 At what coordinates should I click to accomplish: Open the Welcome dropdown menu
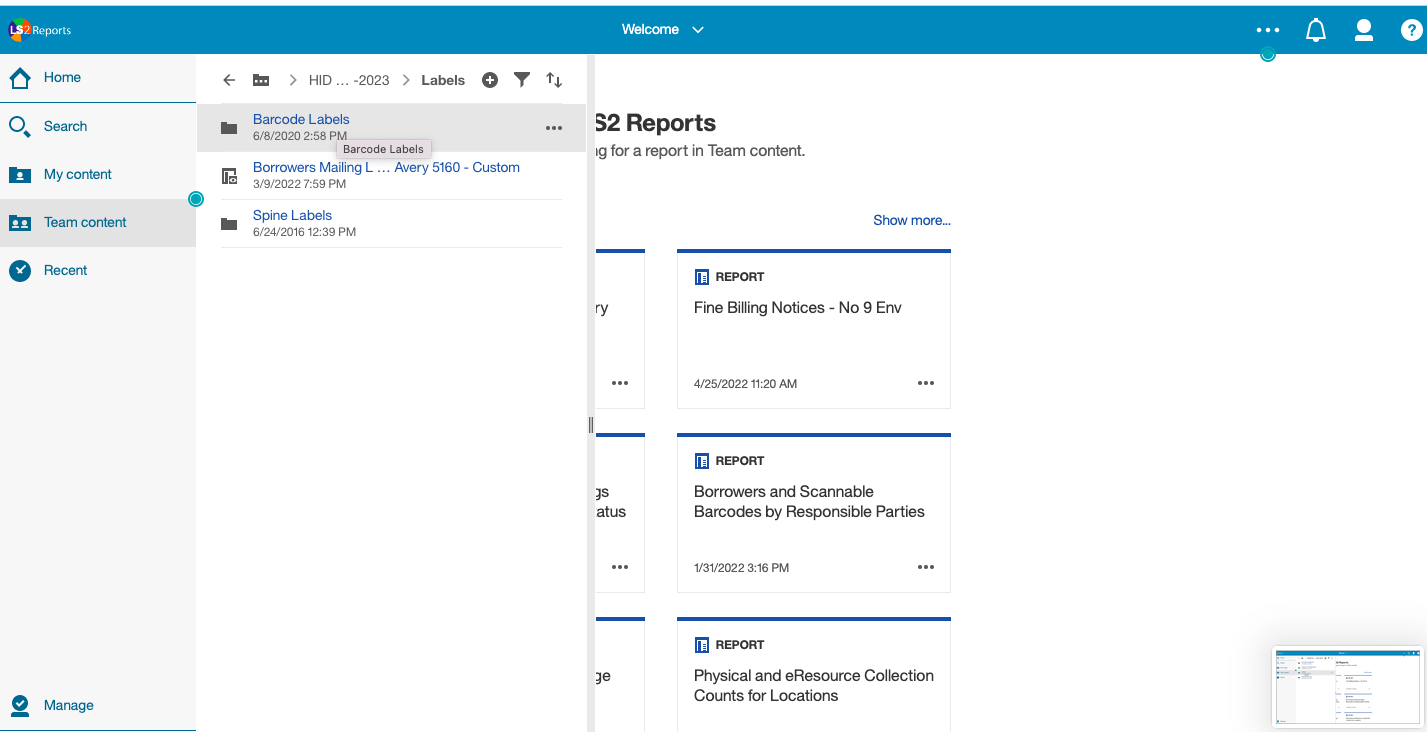click(663, 30)
